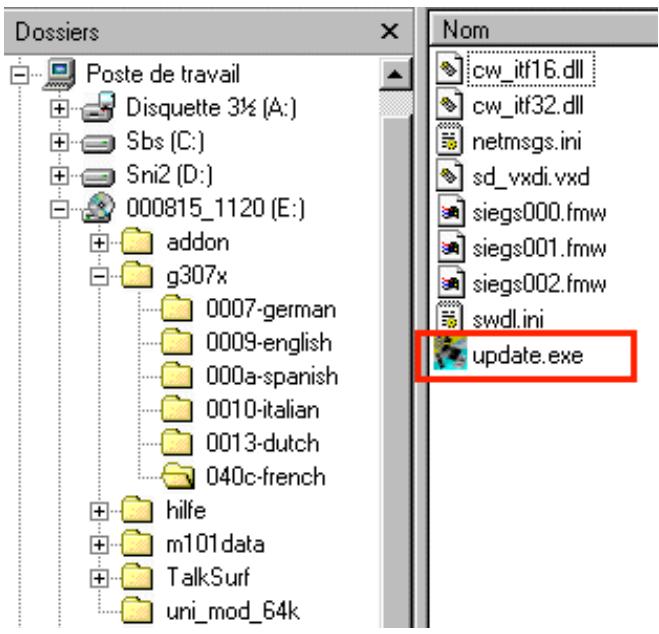
Task: Expand the Sni2 (D:) drive node
Action: click(59, 176)
